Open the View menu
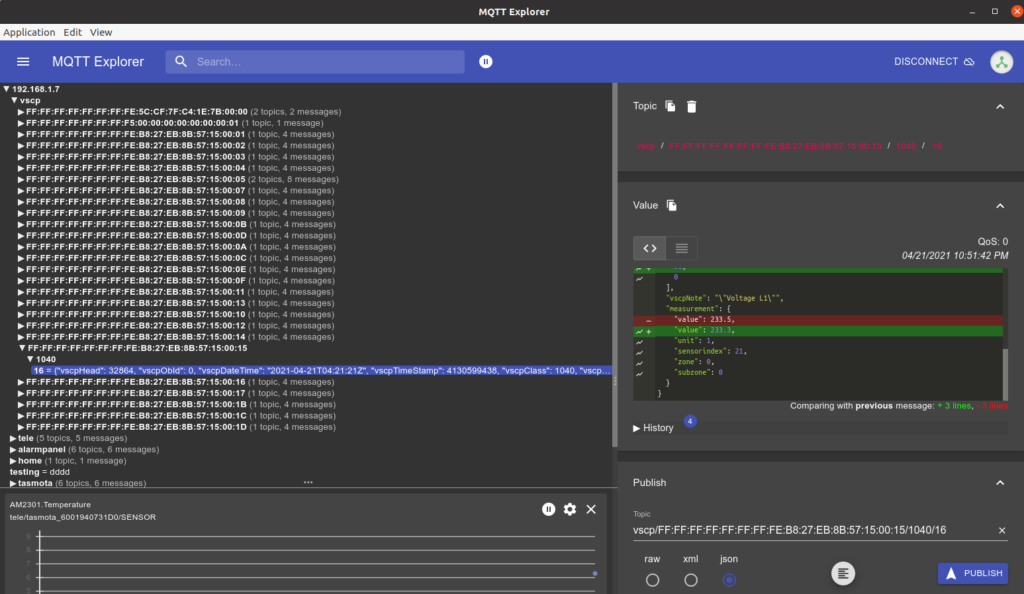 click(x=101, y=32)
